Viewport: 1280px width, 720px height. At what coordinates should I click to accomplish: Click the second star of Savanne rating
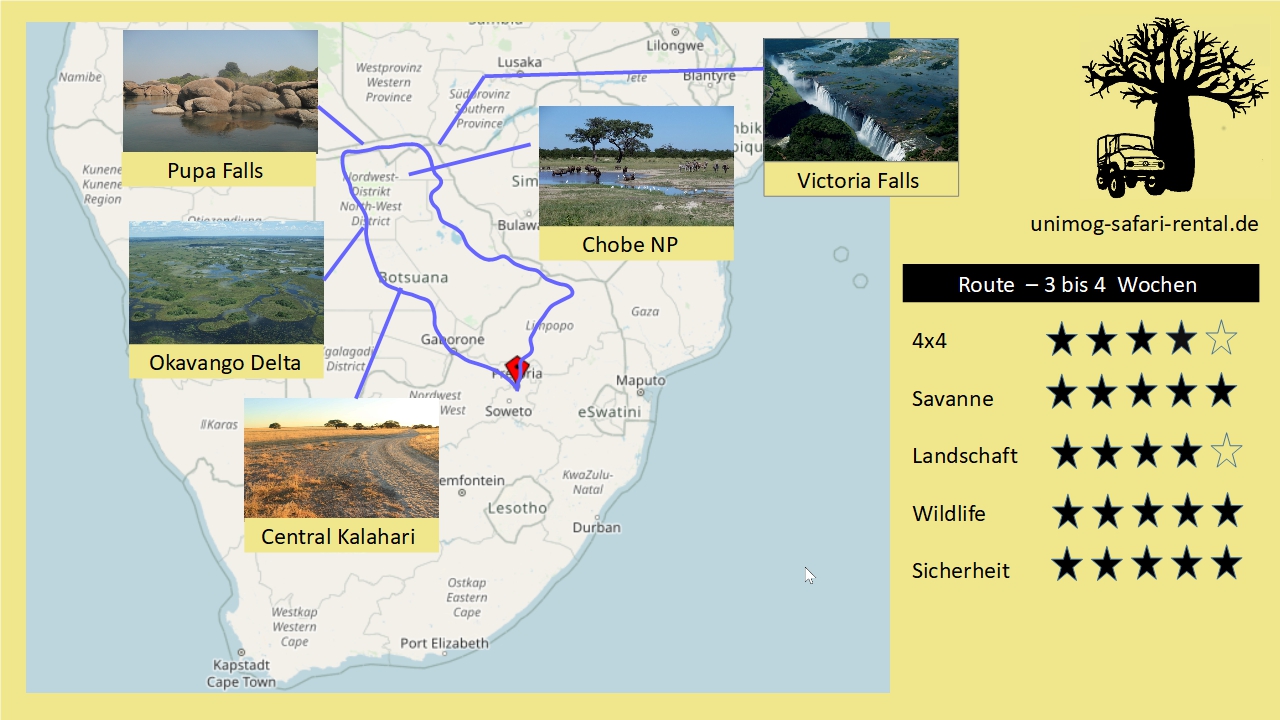tap(1101, 392)
